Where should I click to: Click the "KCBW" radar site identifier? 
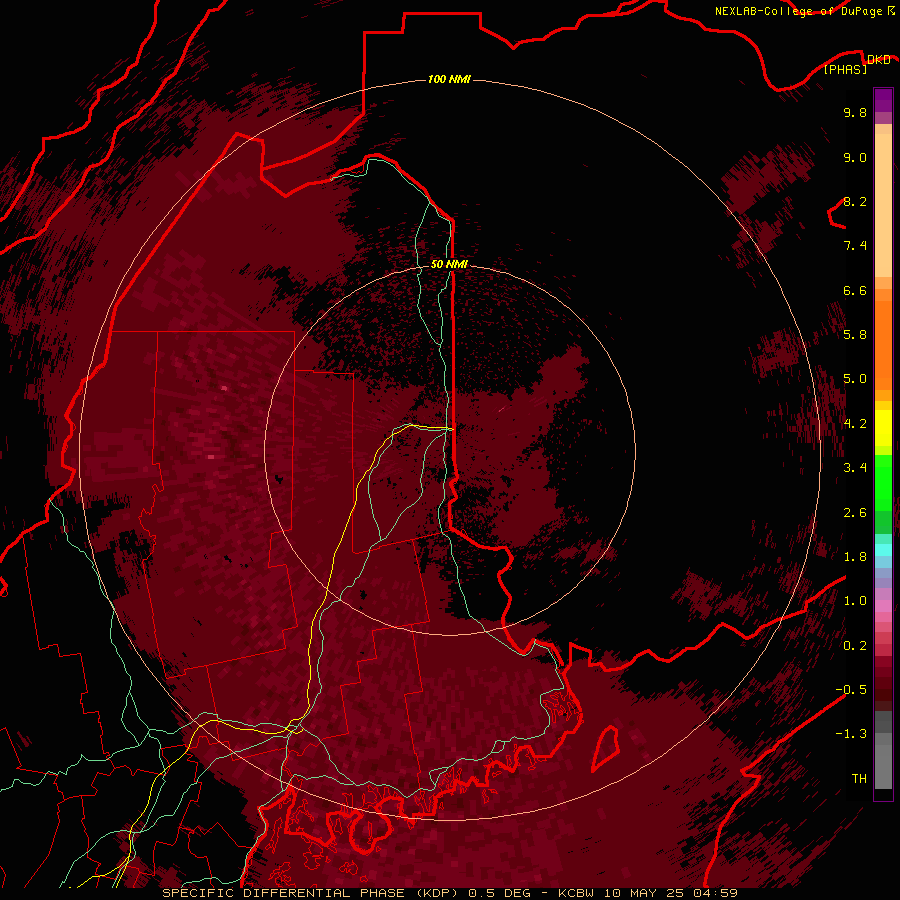[x=576, y=893]
